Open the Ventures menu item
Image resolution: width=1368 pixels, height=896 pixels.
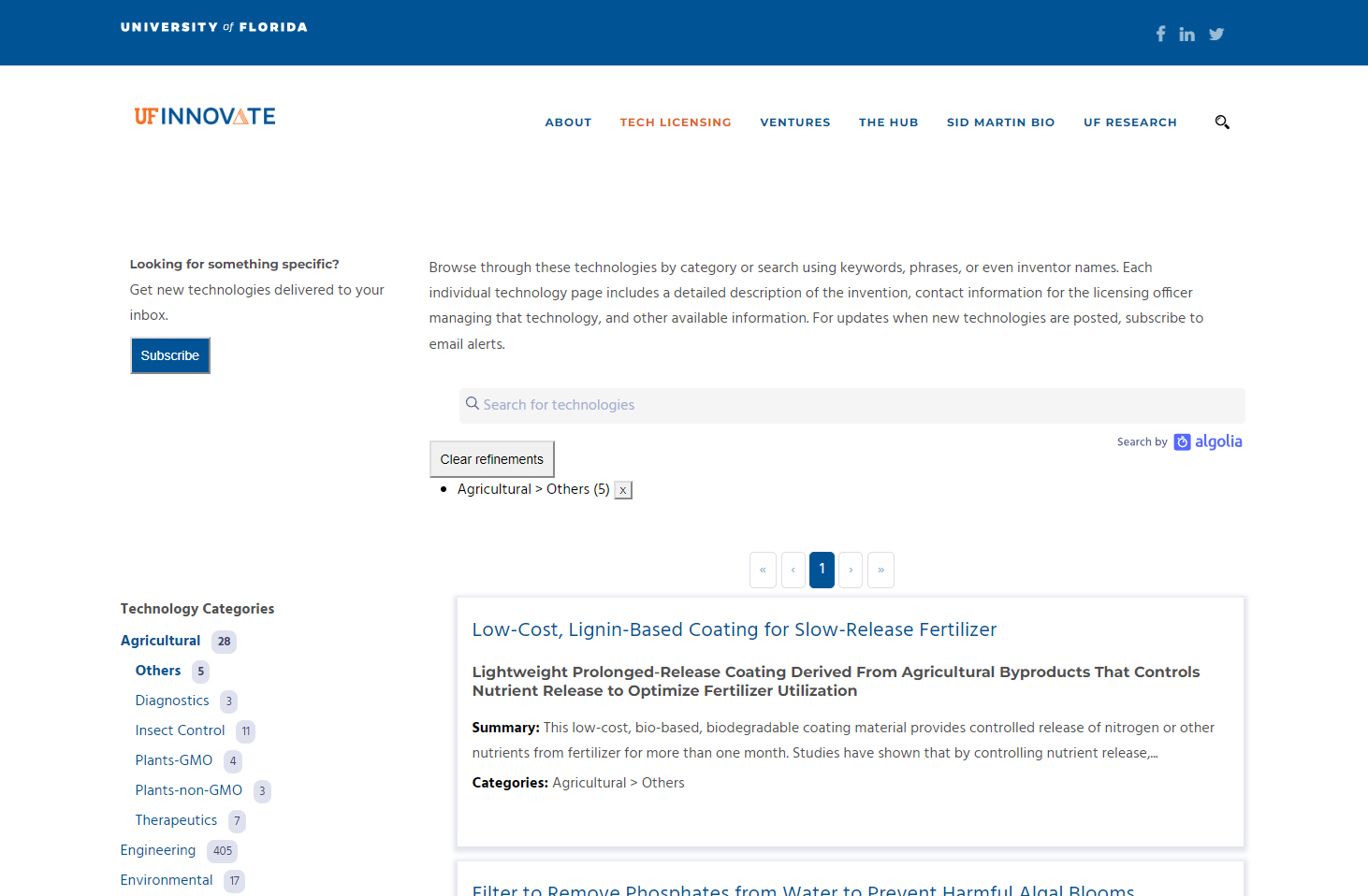(794, 123)
